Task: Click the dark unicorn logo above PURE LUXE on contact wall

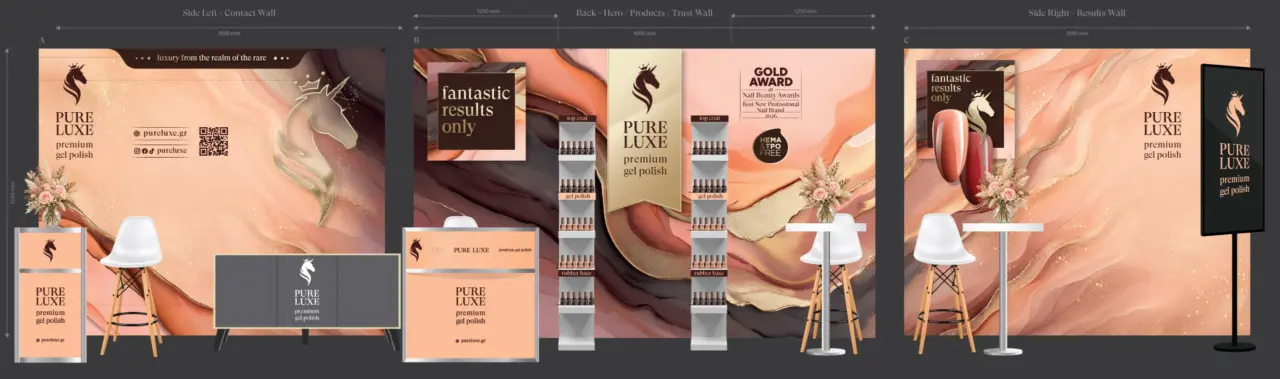Action: tap(74, 85)
